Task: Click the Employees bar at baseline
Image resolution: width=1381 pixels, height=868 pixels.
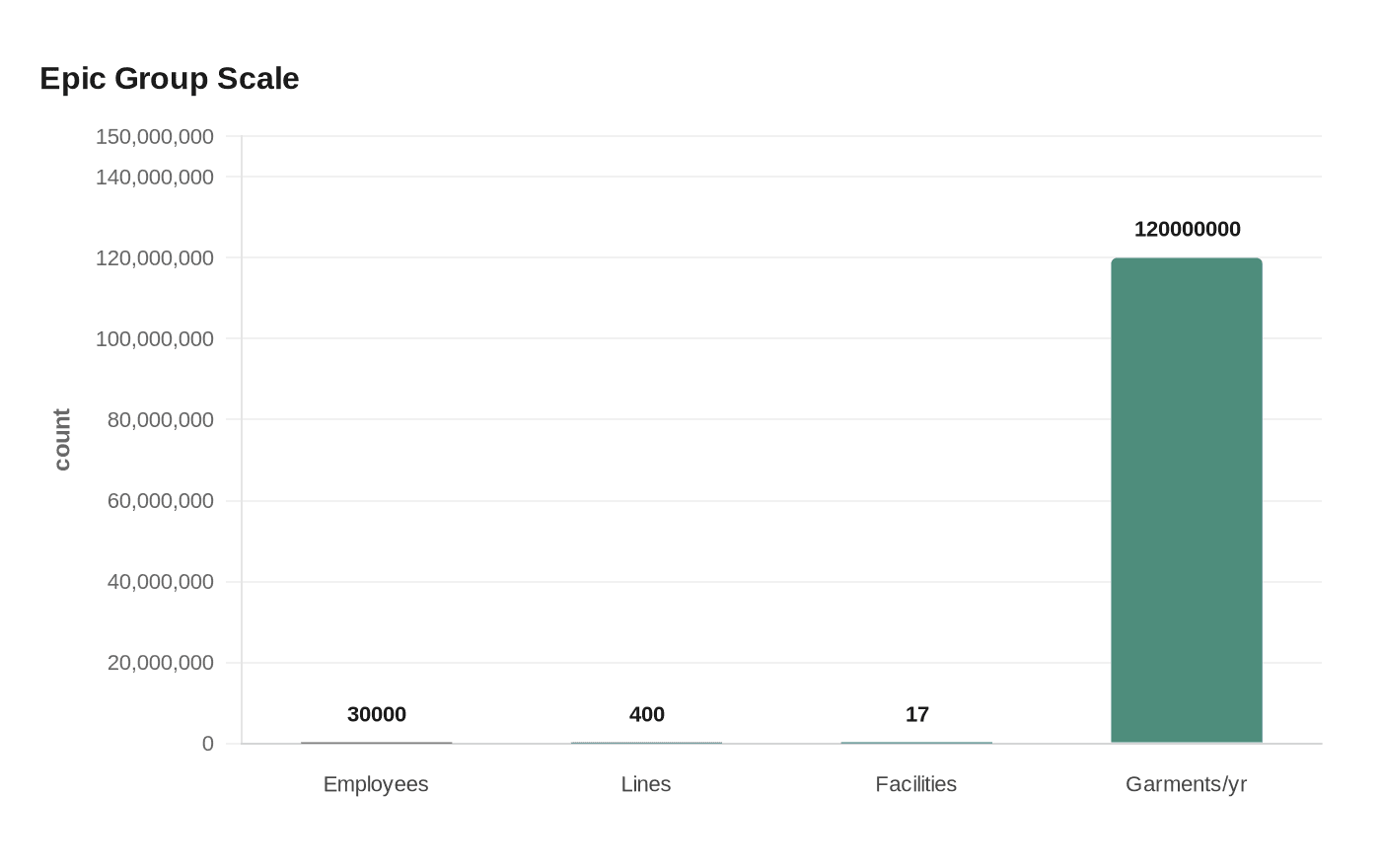Action: click(x=377, y=743)
